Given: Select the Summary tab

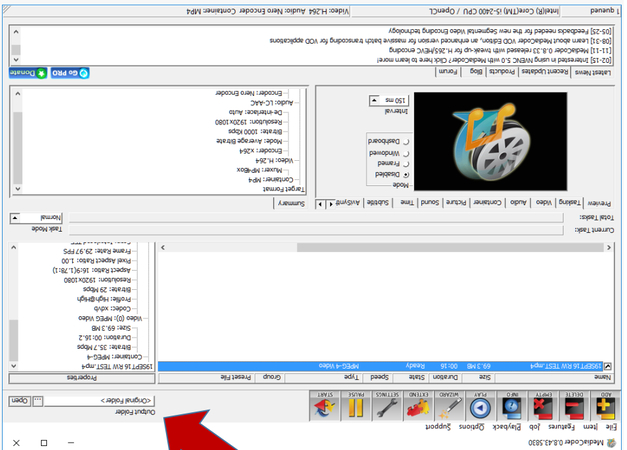Looking at the screenshot, I should coord(291,203).
